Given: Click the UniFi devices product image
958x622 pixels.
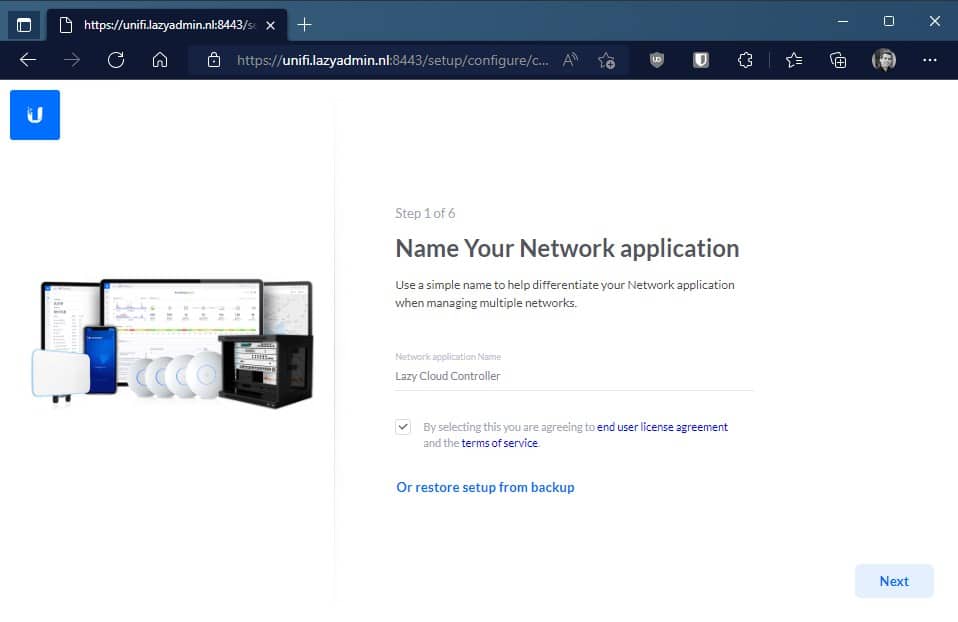Looking at the screenshot, I should 172,343.
